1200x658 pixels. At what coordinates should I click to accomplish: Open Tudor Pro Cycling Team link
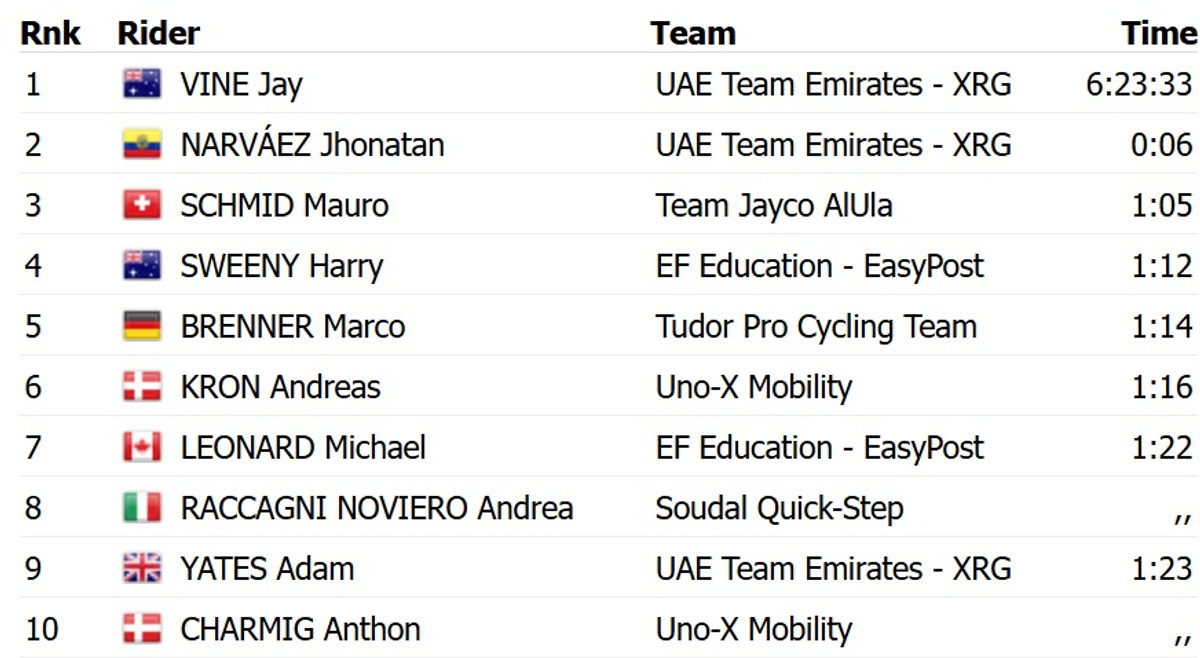816,327
